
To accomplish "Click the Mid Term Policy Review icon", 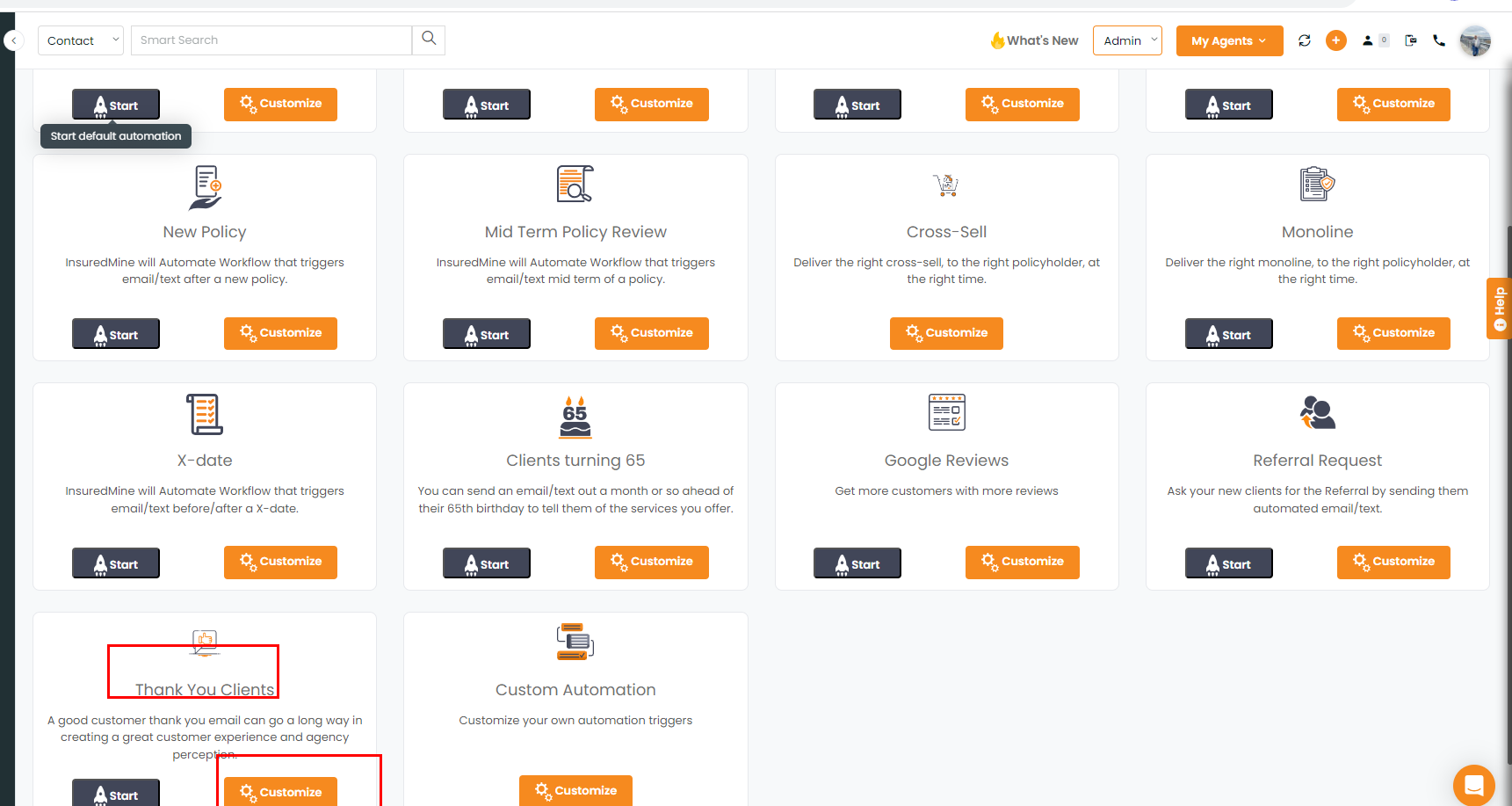I will pos(575,184).
